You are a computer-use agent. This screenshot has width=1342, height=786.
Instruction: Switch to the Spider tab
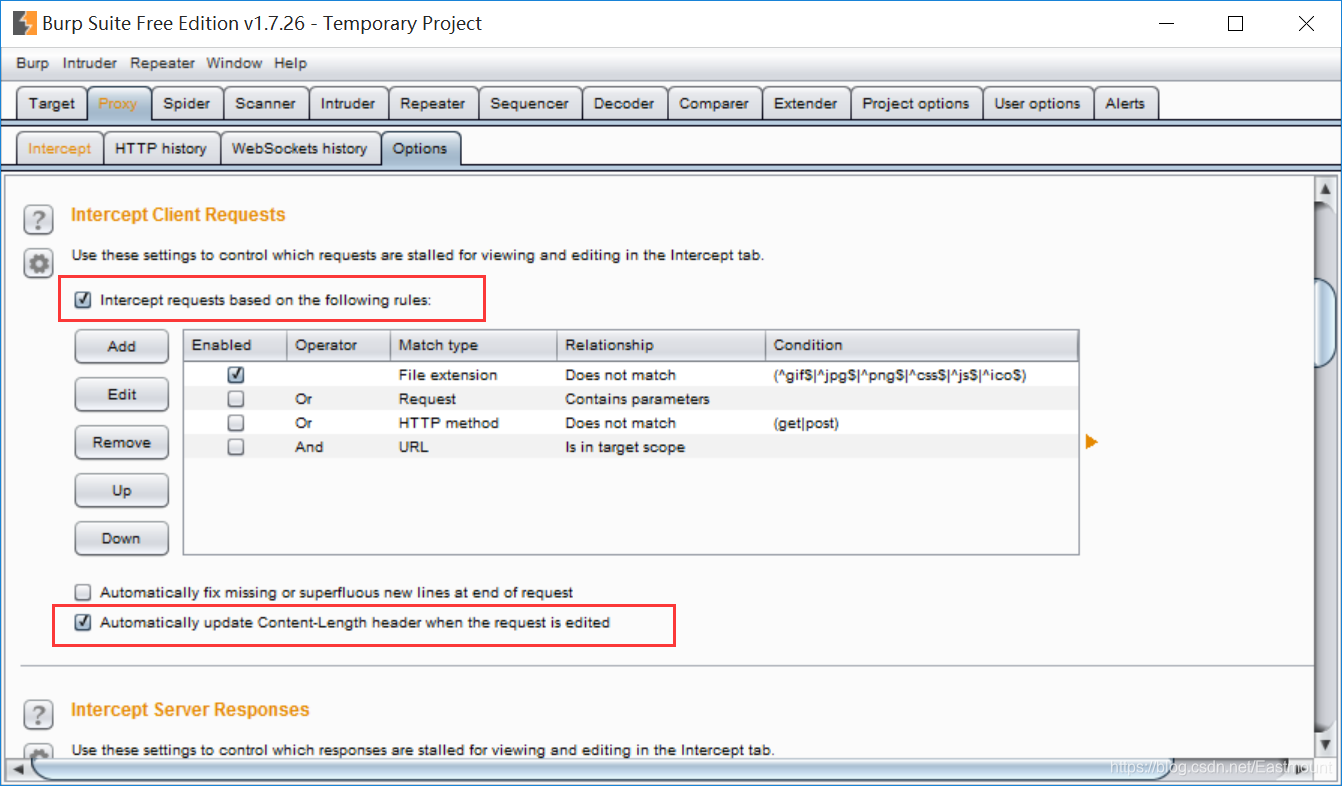point(187,103)
